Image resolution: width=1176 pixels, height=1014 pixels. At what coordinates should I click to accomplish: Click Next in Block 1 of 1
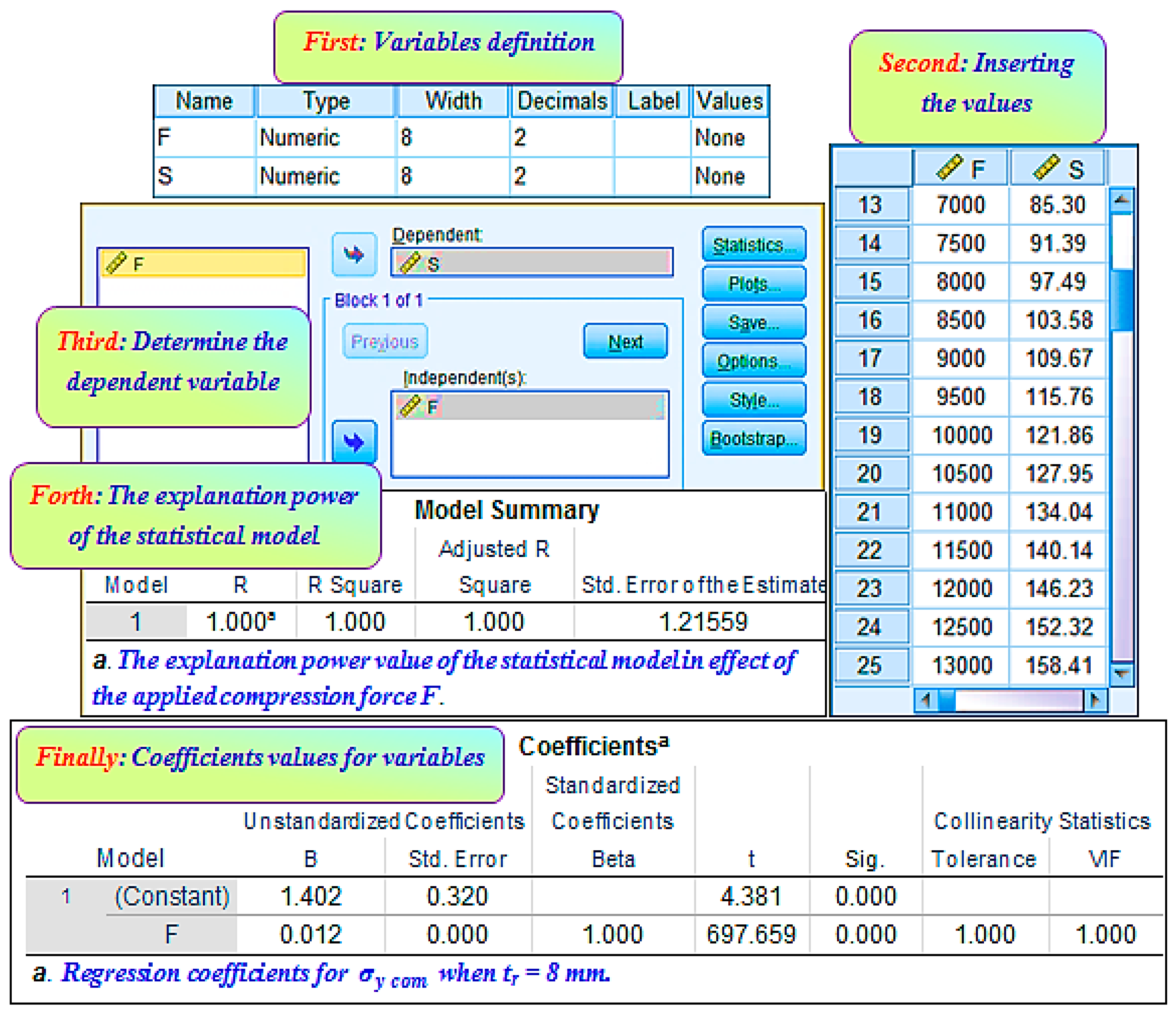625,341
